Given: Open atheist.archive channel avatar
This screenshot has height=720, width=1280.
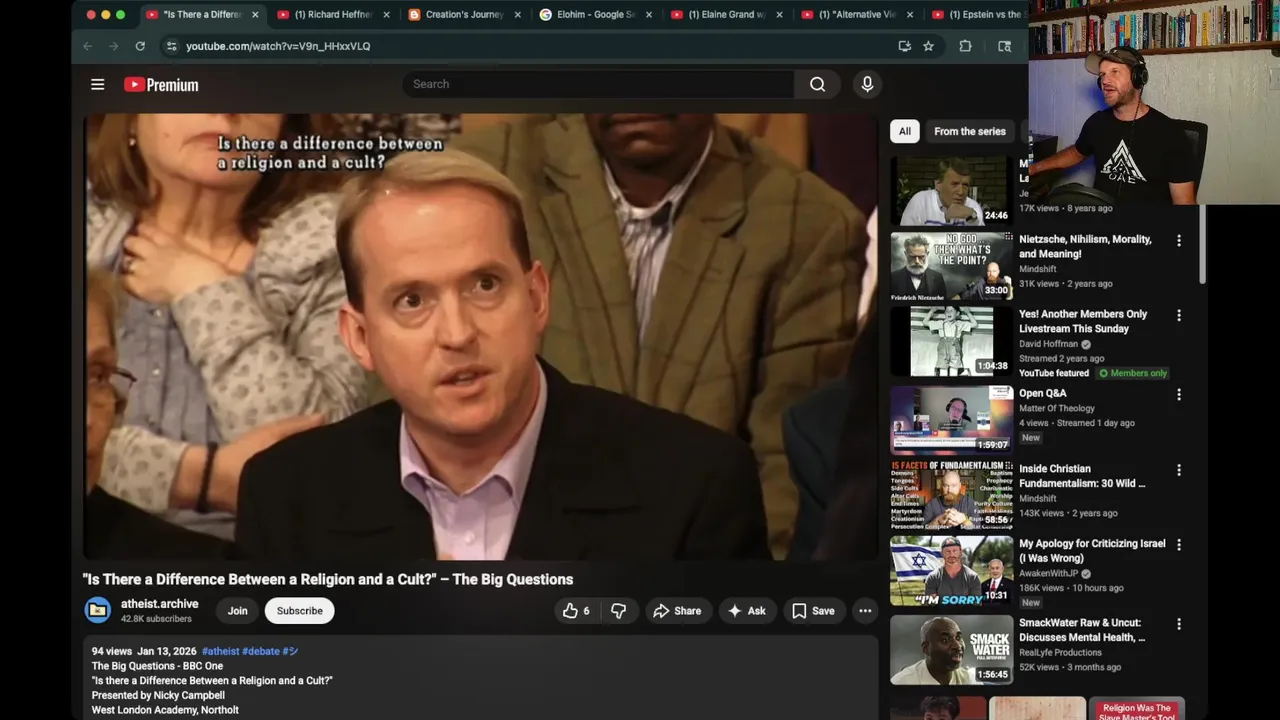Looking at the screenshot, I should [97, 611].
